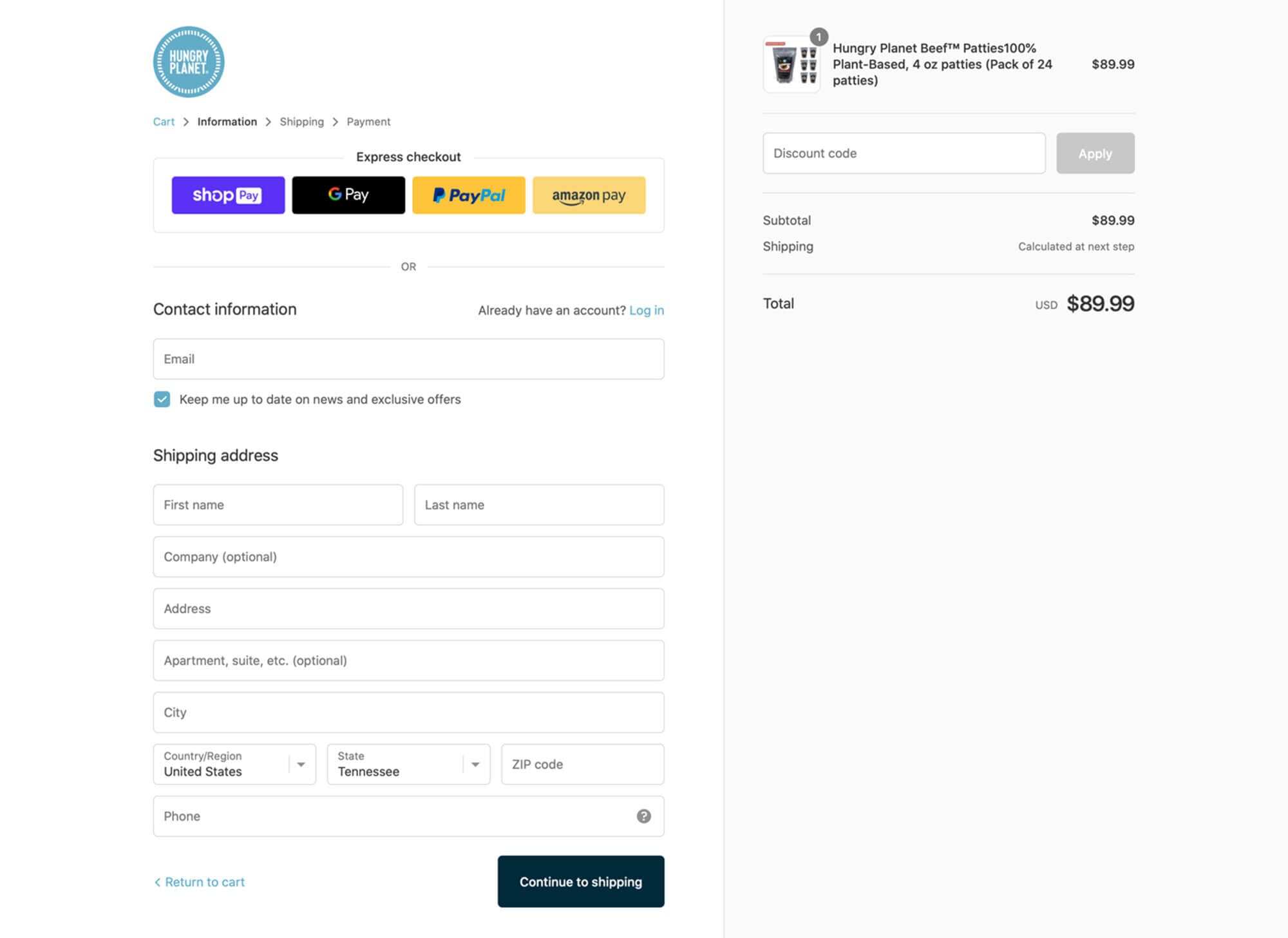Choose Google Pay express checkout
The image size is (1288, 938).
[x=348, y=195]
